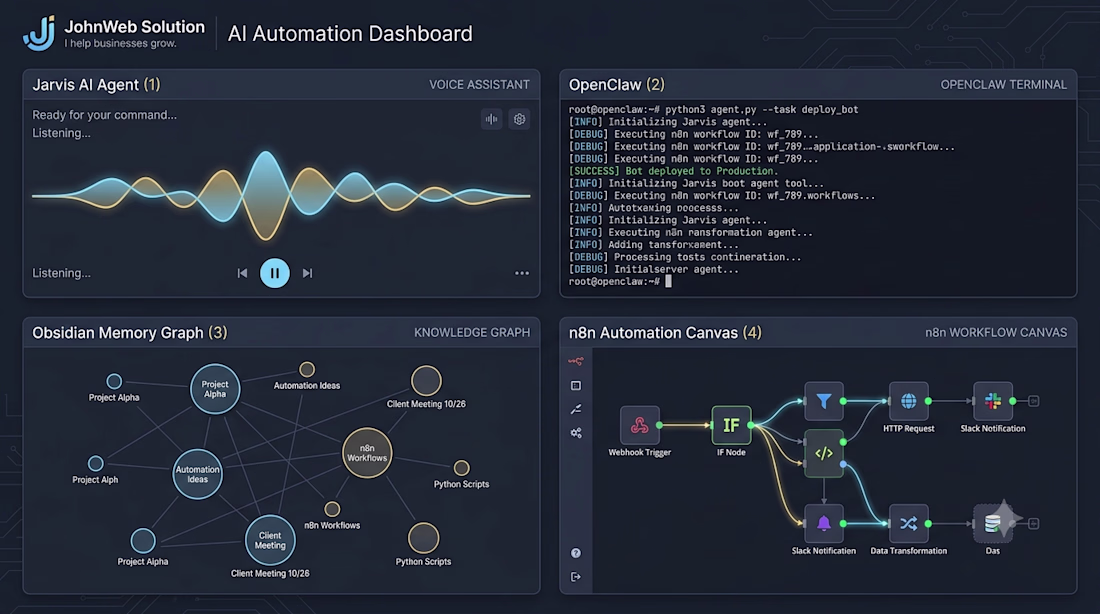
Task: Skip to previous track in Jarvis panel
Action: pos(242,273)
